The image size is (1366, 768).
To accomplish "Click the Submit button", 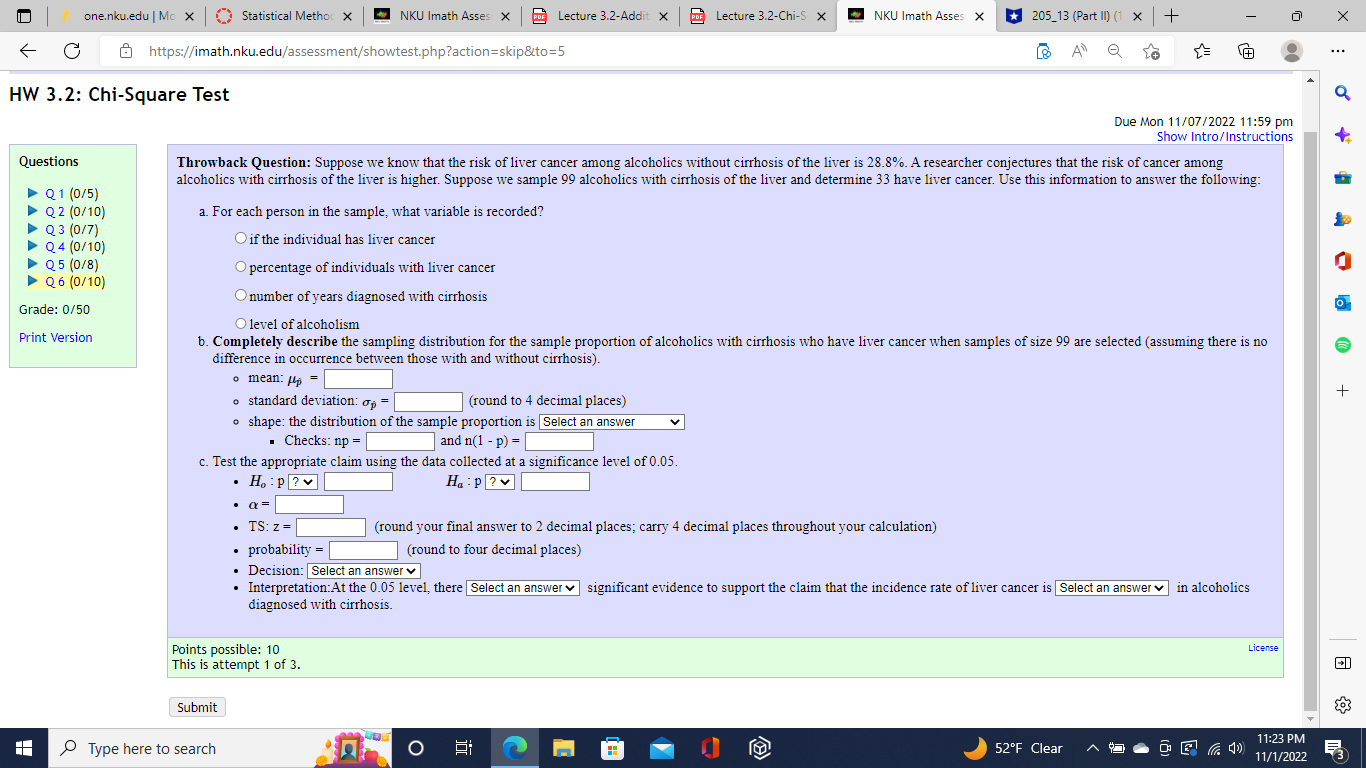I will (x=196, y=706).
